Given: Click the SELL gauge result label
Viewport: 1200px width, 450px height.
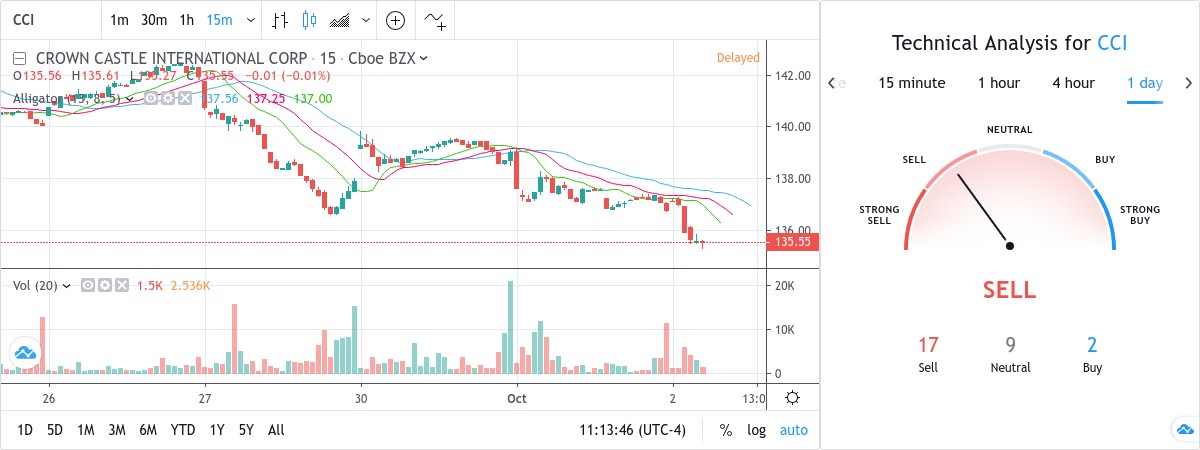Looking at the screenshot, I should (1009, 290).
